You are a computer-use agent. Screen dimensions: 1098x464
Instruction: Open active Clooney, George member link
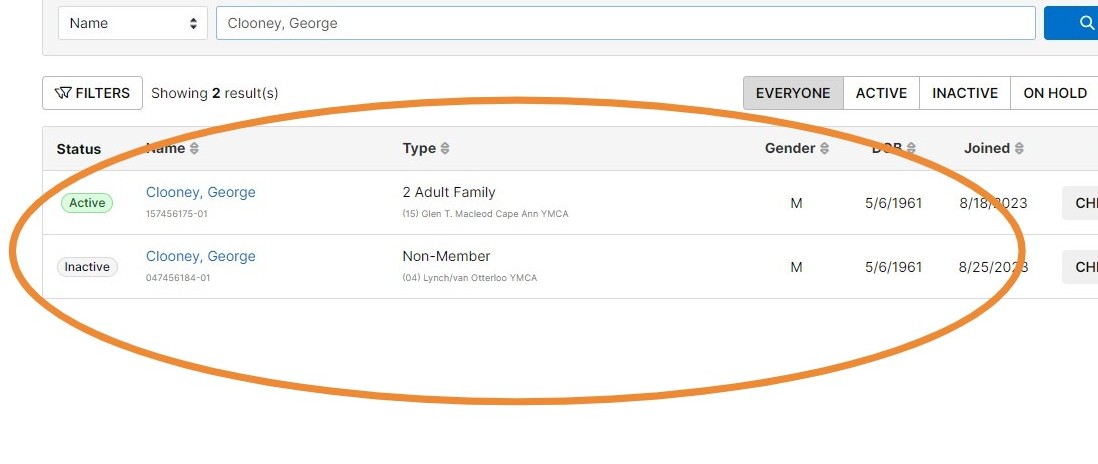pos(200,192)
